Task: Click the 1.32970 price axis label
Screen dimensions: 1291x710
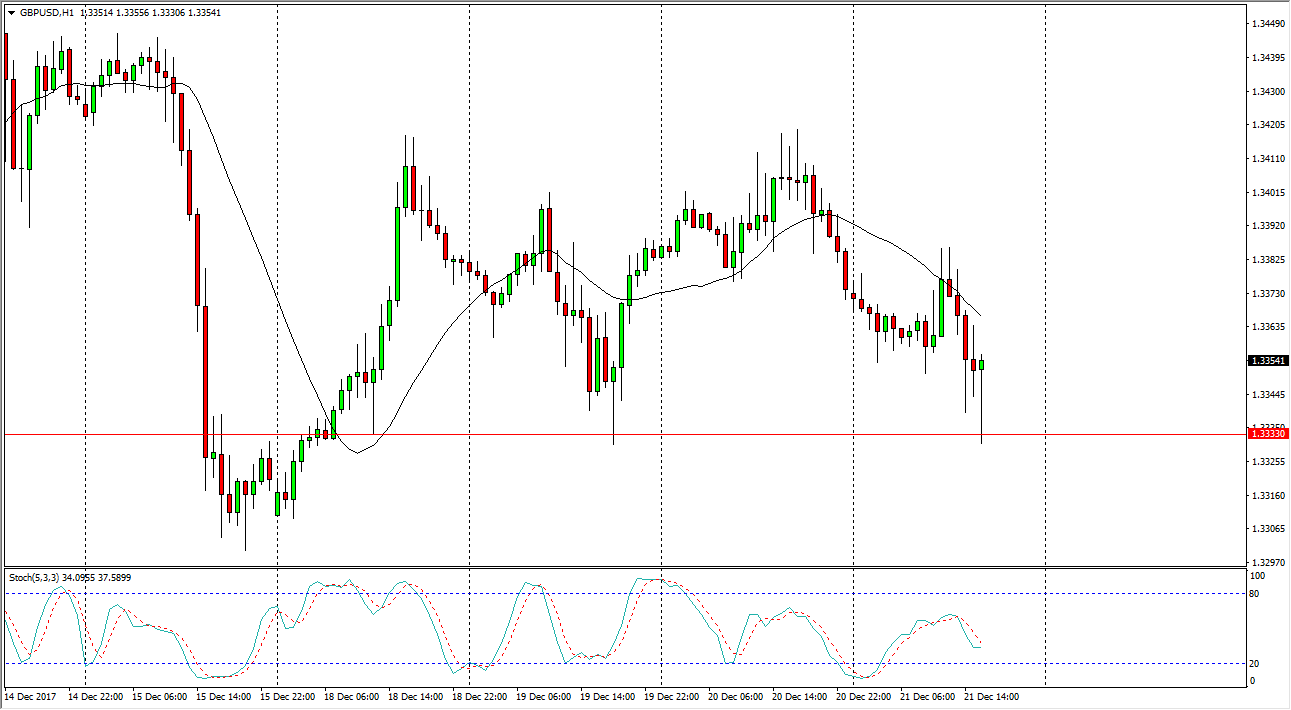Action: point(1267,563)
